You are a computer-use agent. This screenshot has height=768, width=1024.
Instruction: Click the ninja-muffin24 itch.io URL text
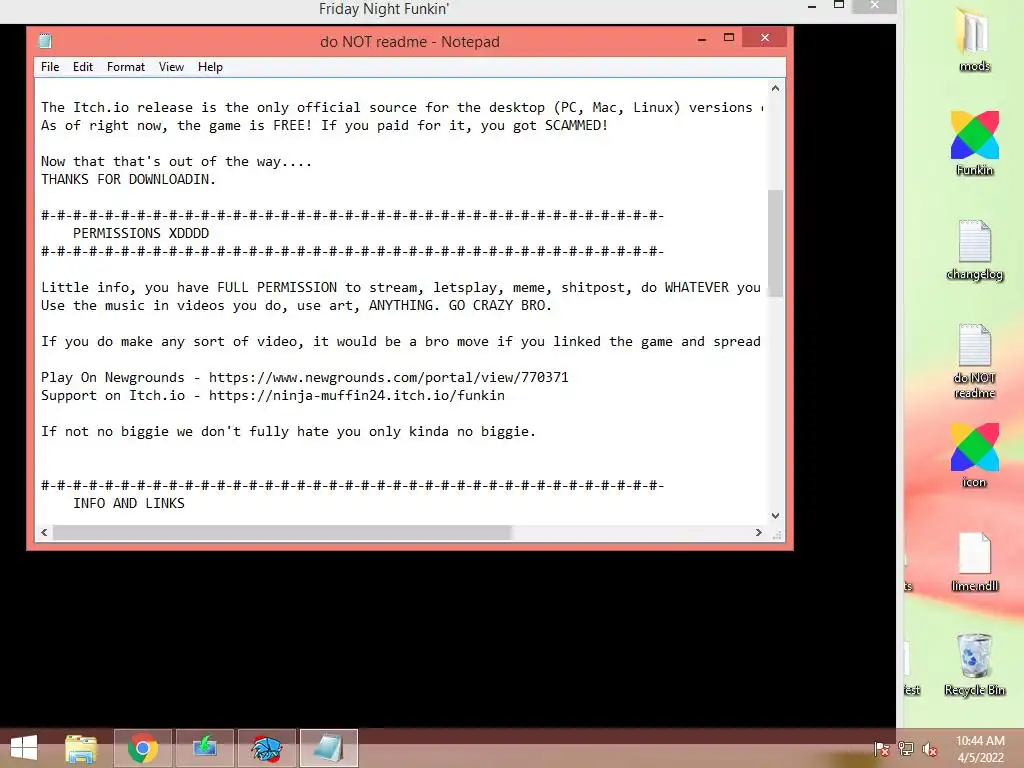(x=357, y=396)
